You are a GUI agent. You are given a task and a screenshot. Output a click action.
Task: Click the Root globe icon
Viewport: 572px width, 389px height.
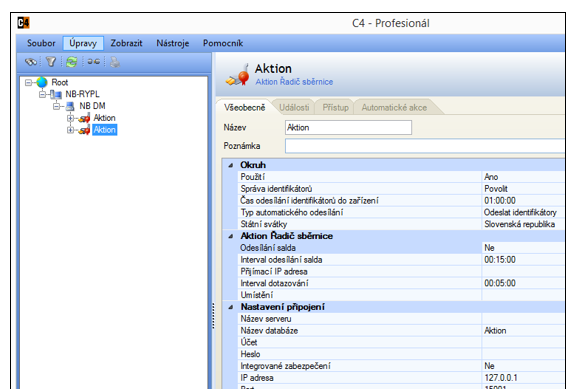coord(42,82)
